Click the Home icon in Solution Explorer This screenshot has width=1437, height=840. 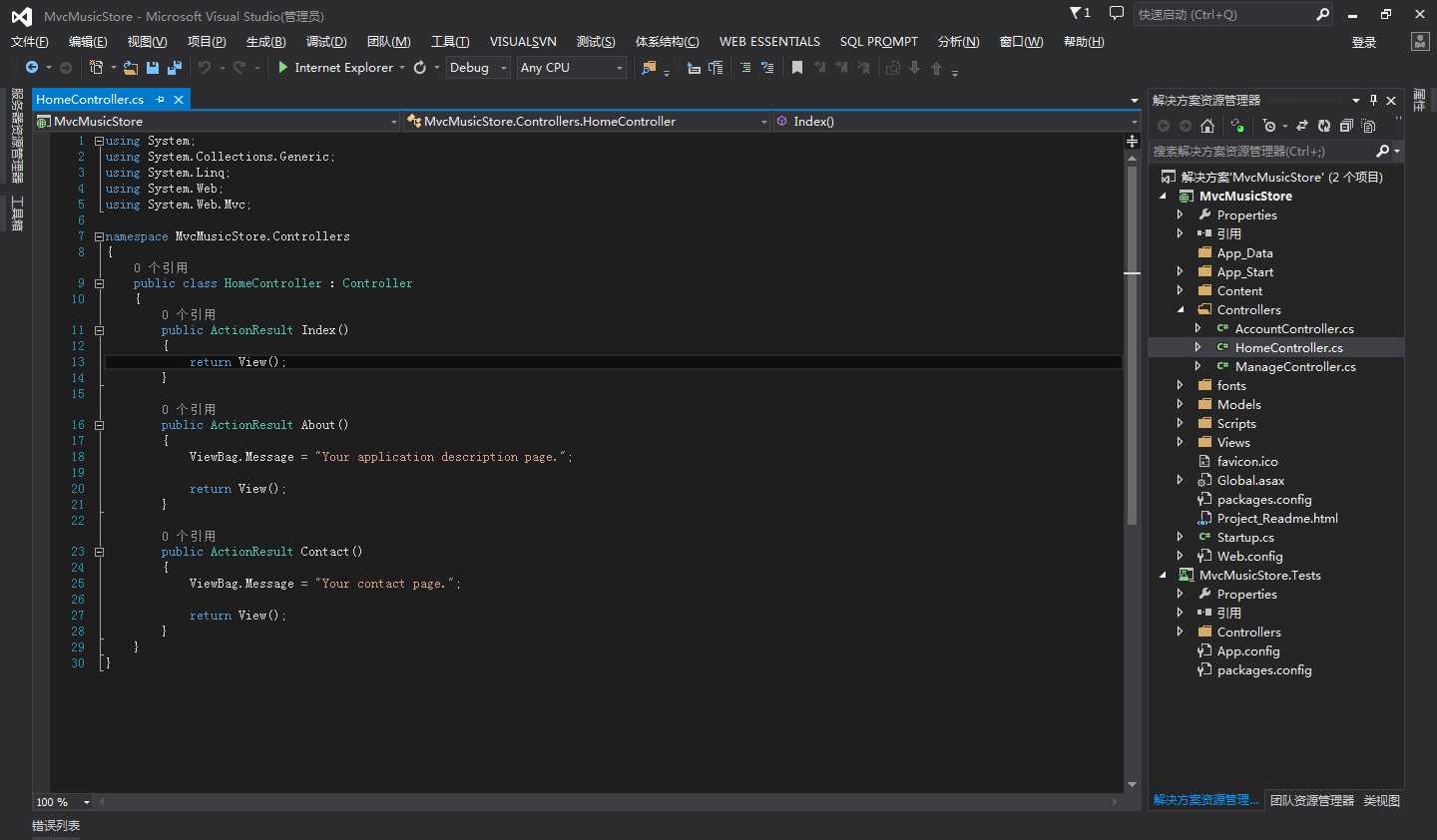1207,126
